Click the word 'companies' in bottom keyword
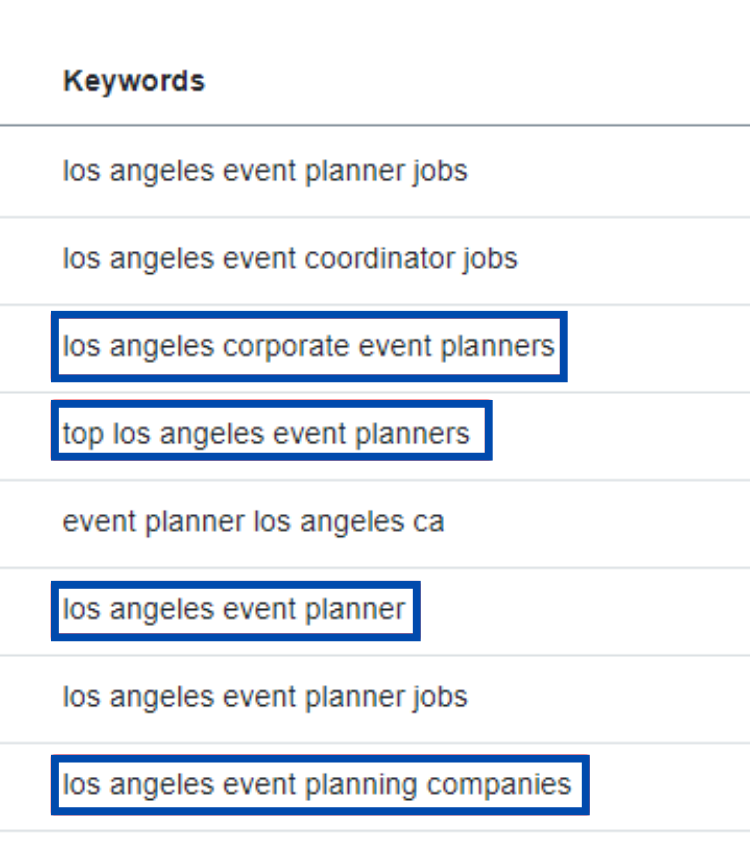 499,785
